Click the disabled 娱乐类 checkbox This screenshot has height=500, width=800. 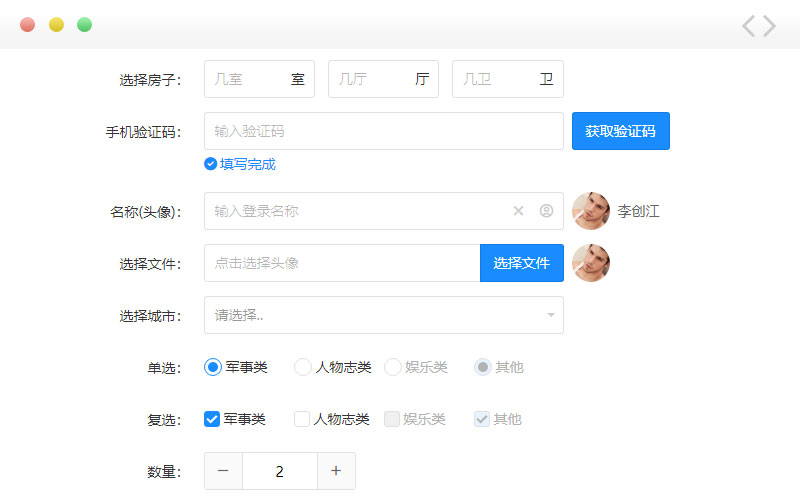point(391,419)
